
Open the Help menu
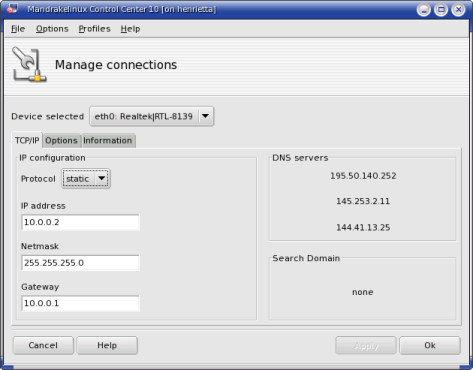coord(130,29)
